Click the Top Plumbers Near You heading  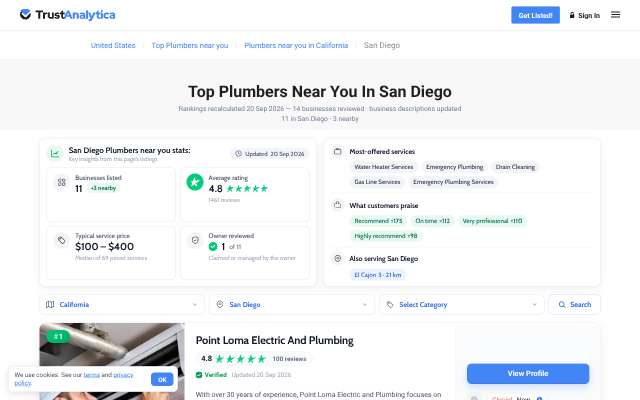click(320, 92)
